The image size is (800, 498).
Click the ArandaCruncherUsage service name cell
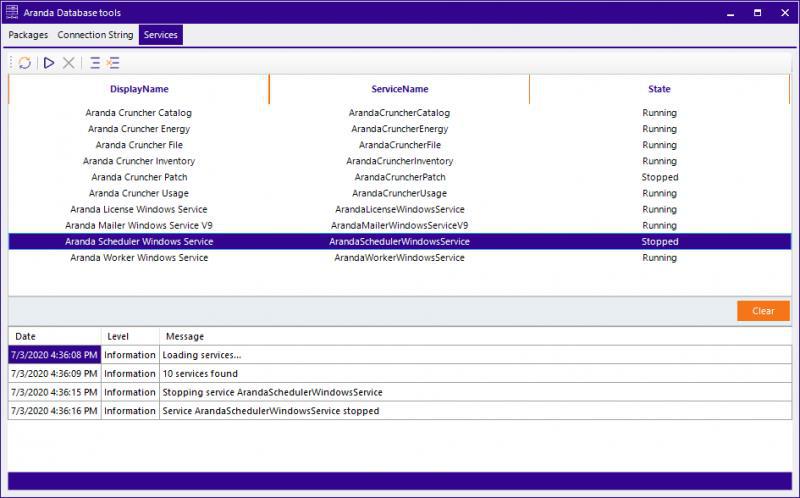399,193
